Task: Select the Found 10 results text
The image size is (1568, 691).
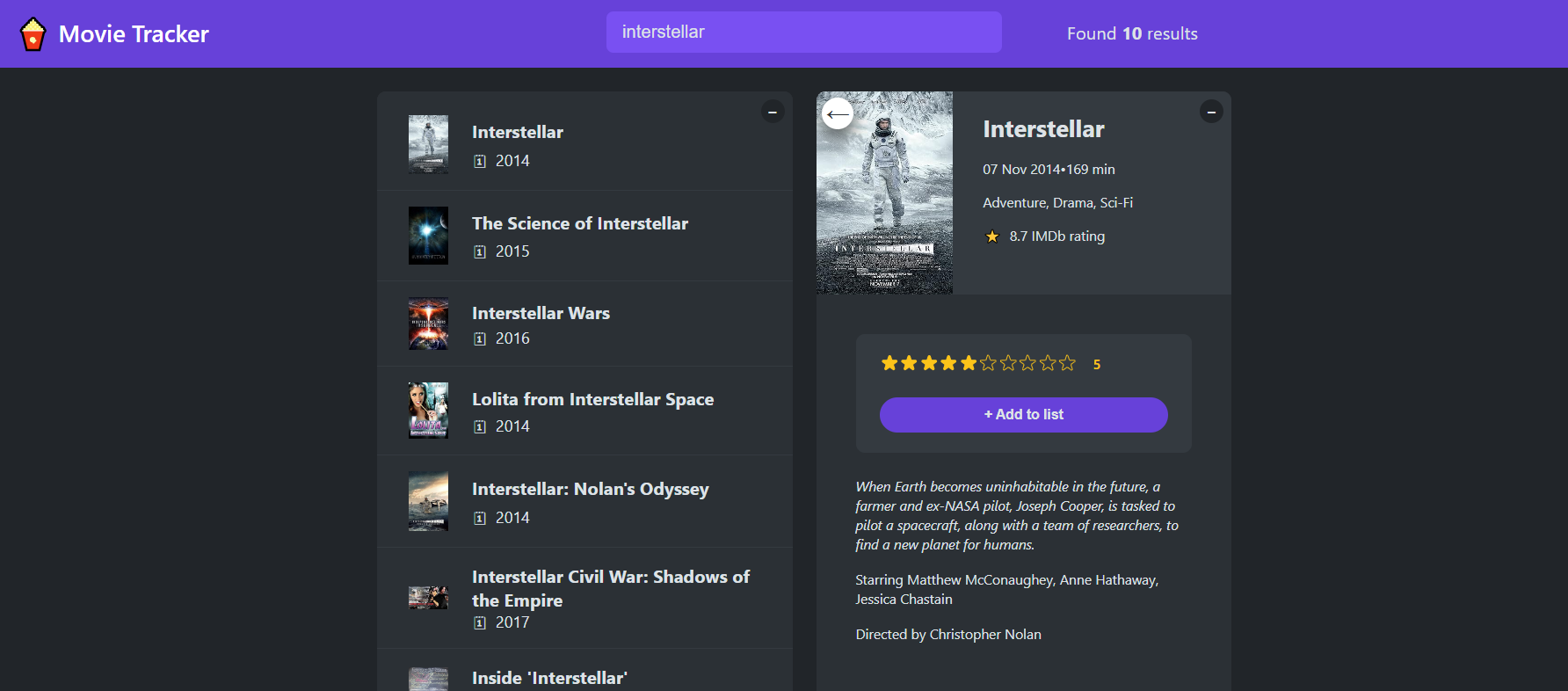Action: tap(1132, 33)
